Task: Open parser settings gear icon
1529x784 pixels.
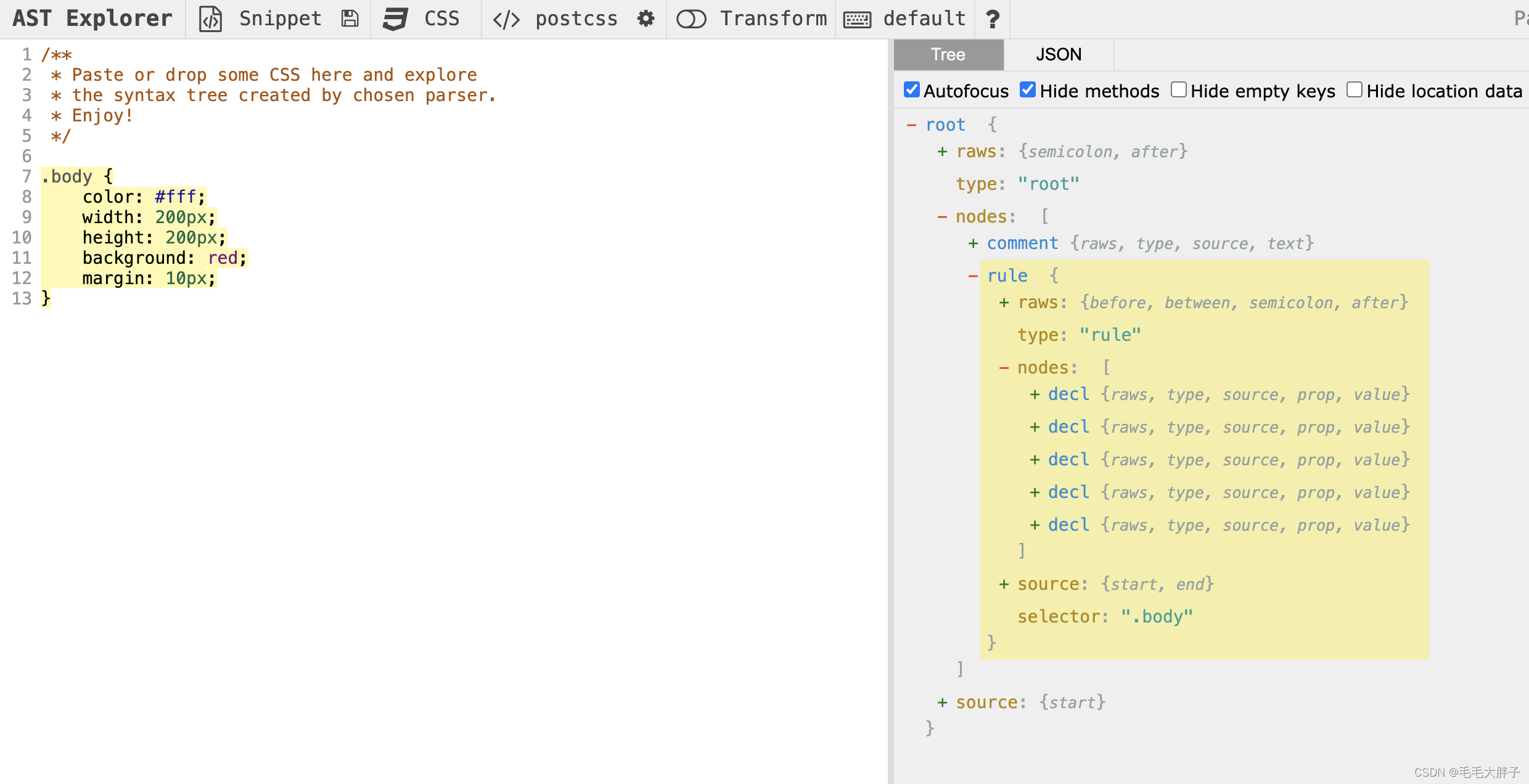Action: pyautogui.click(x=646, y=18)
